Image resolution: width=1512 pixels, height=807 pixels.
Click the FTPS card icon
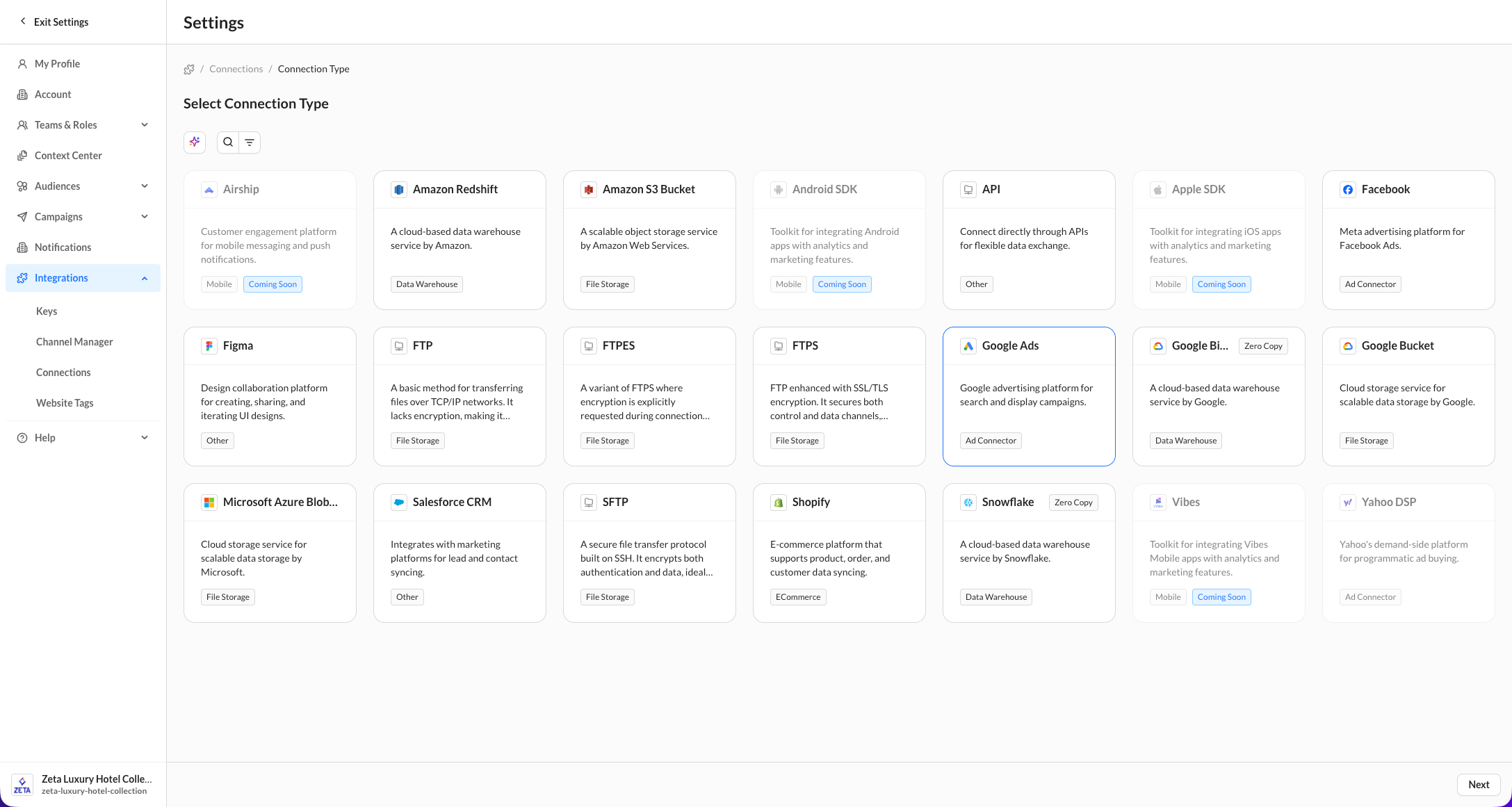pos(779,346)
